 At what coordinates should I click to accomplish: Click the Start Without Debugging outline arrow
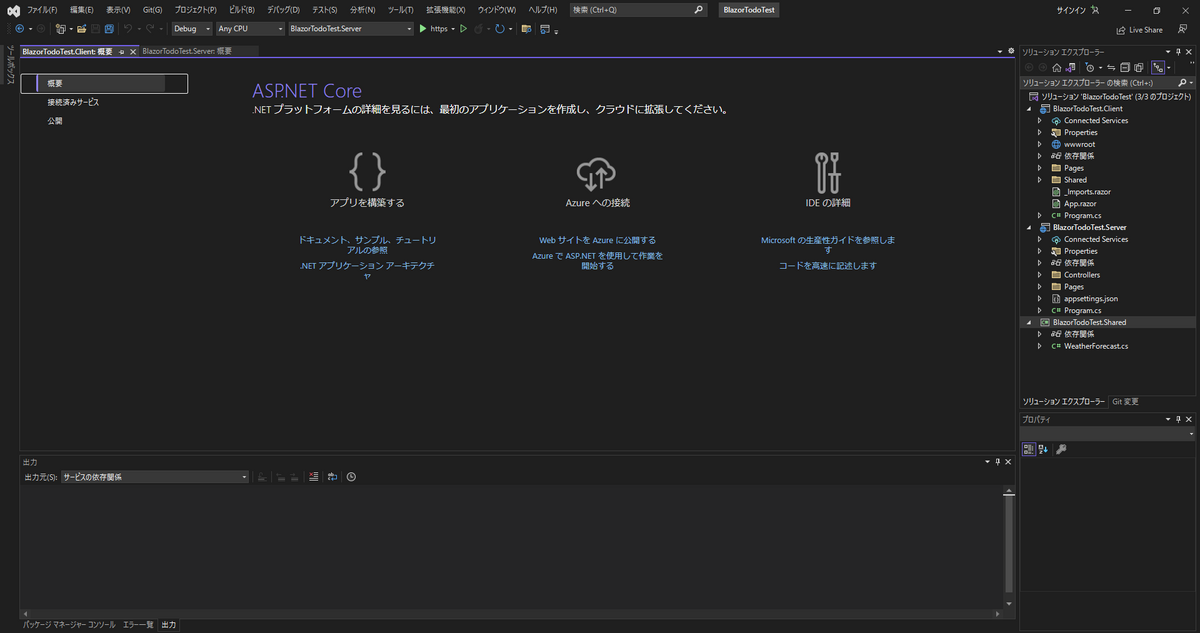pyautogui.click(x=463, y=29)
